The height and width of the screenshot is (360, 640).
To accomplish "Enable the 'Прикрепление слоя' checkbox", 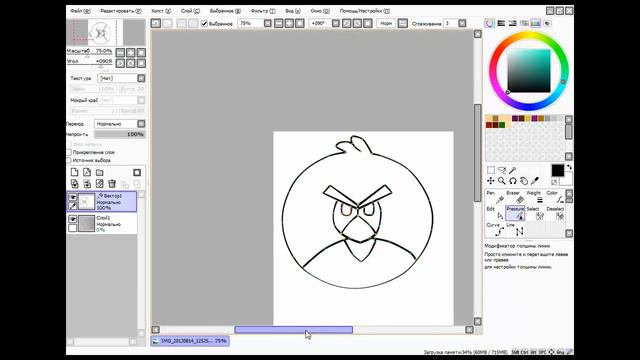I will [x=69, y=152].
